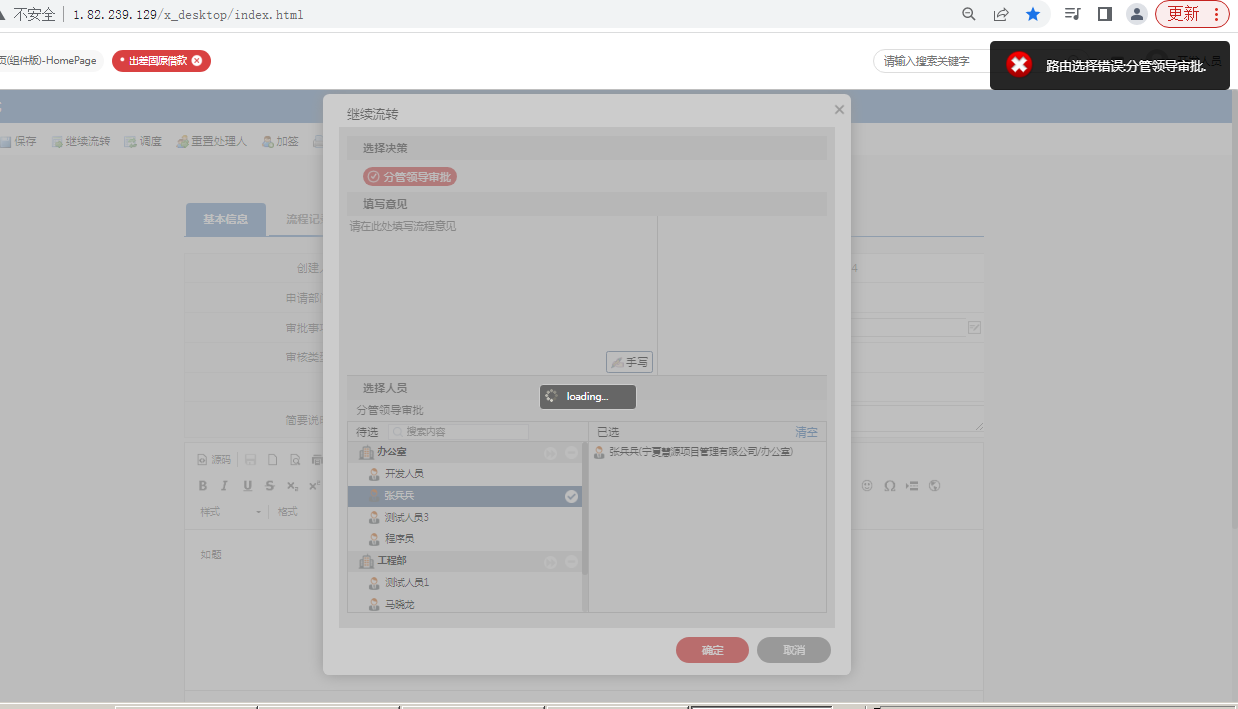
Task: Click the red error icon in the notification
Action: click(1019, 65)
